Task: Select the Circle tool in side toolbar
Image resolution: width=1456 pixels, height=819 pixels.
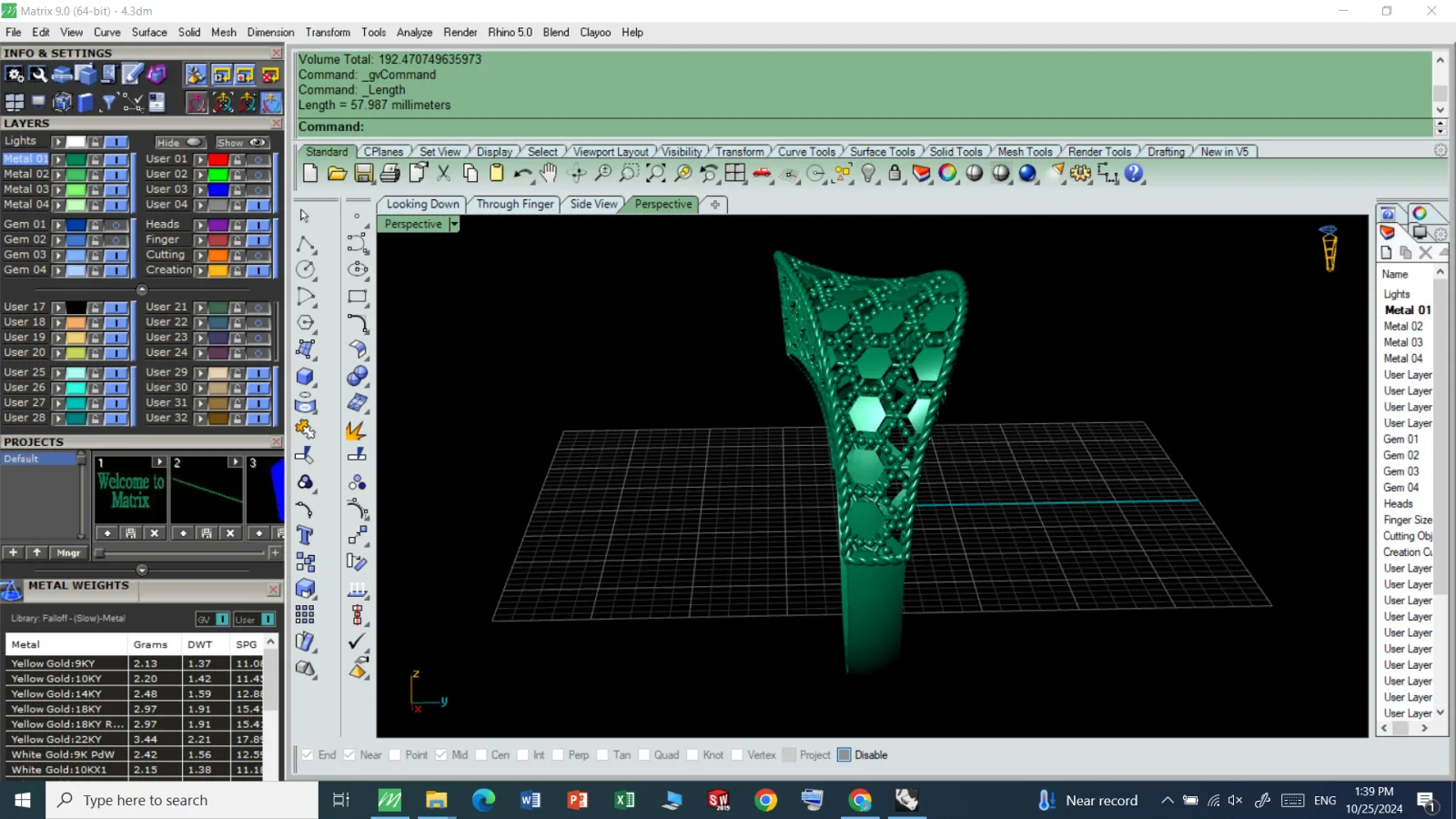Action: click(306, 269)
